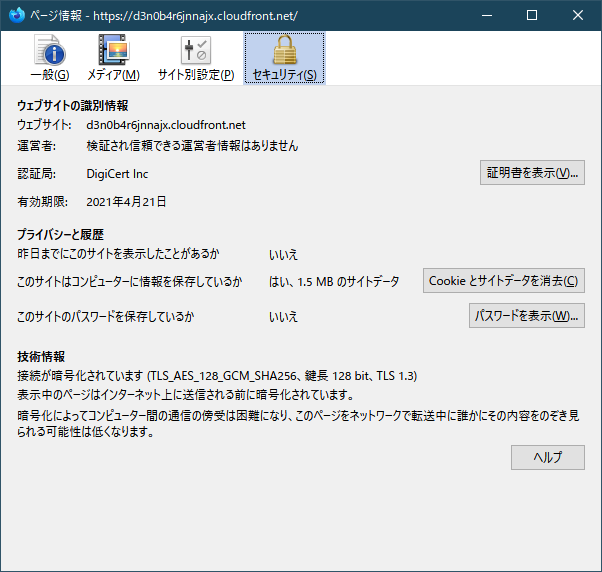The height and width of the screenshot is (572, 602).
Task: Click the 2021年4月21日 expiry date field
Action: [x=126, y=202]
